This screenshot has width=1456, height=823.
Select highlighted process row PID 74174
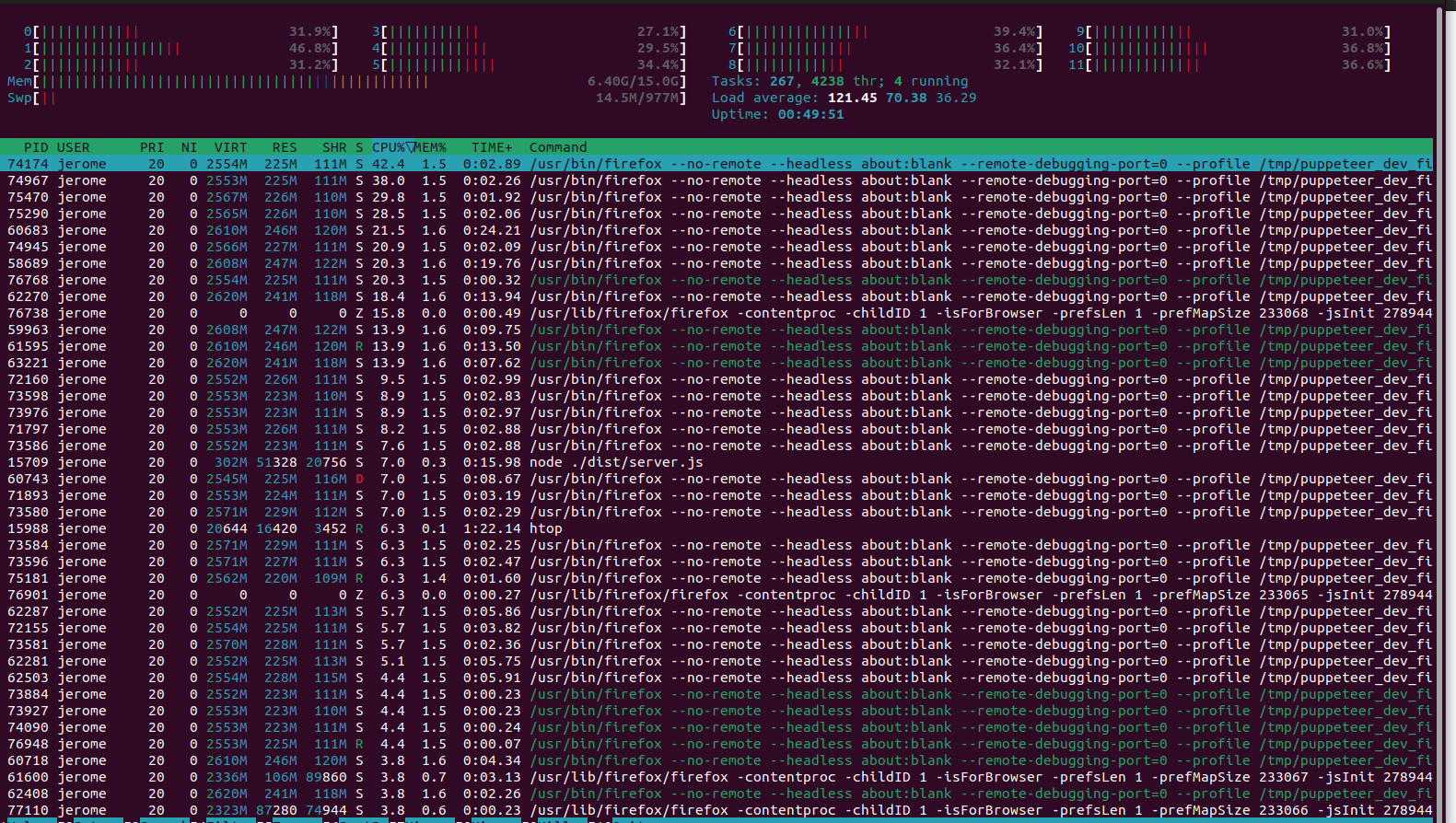716,164
